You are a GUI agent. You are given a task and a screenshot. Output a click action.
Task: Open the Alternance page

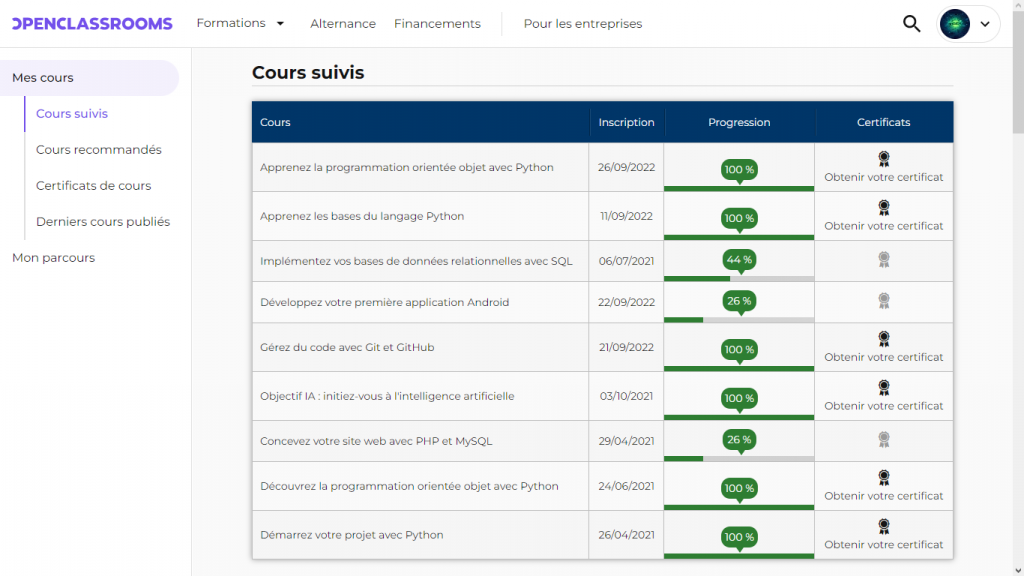point(343,24)
